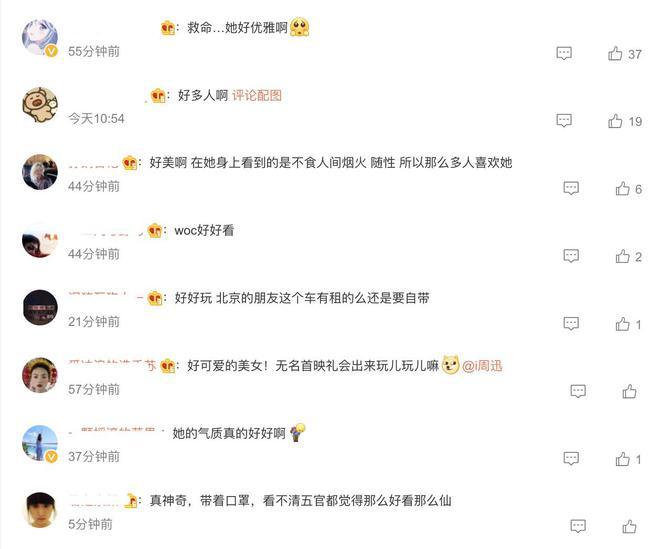This screenshot has height=549, width=660.
Task: Reply to the comment about renting the car
Action: click(x=571, y=324)
